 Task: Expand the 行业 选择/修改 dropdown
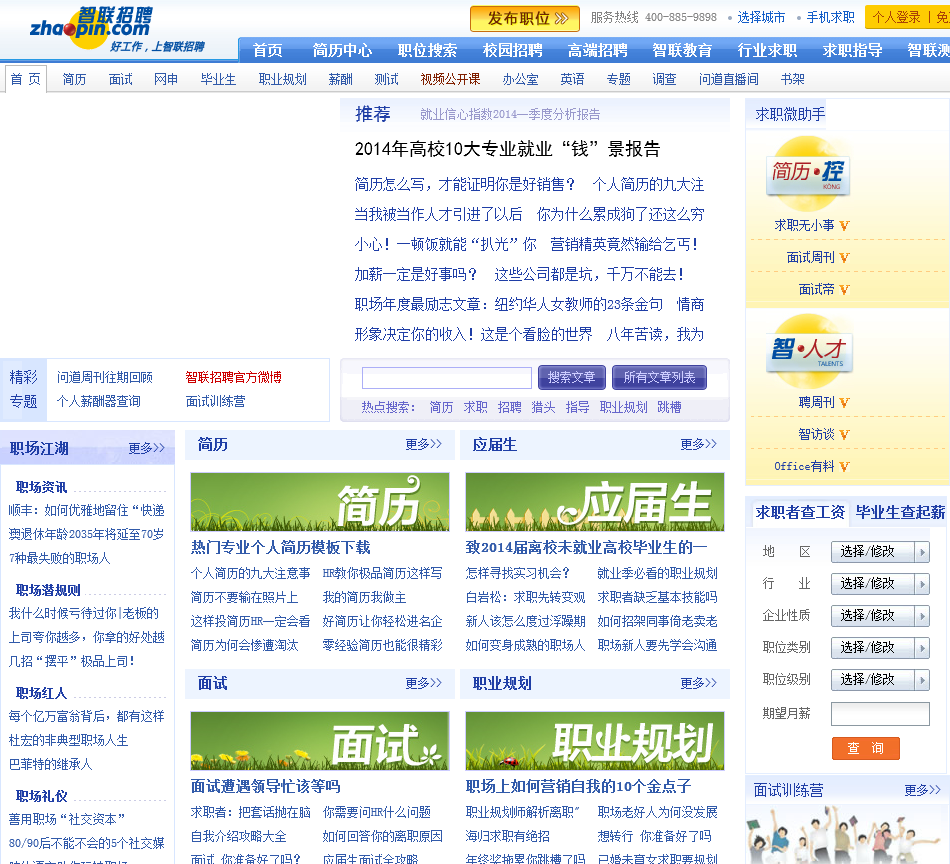coord(880,584)
